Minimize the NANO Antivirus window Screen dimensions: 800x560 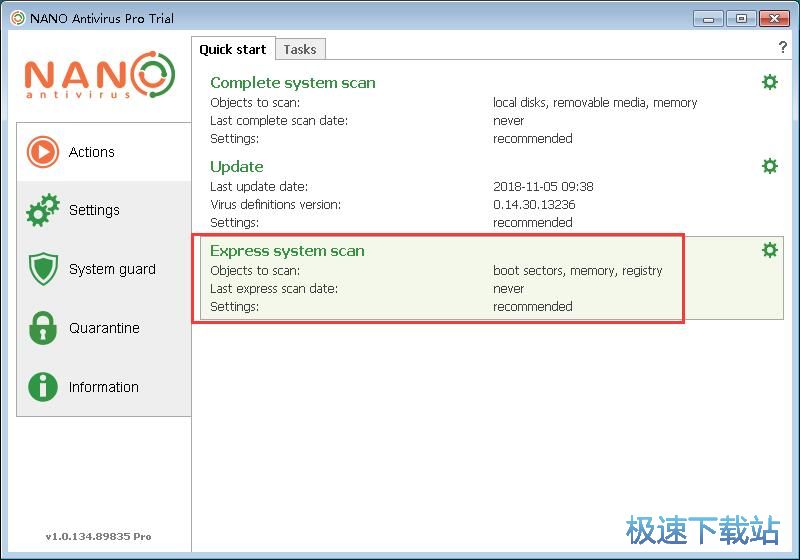pos(708,19)
